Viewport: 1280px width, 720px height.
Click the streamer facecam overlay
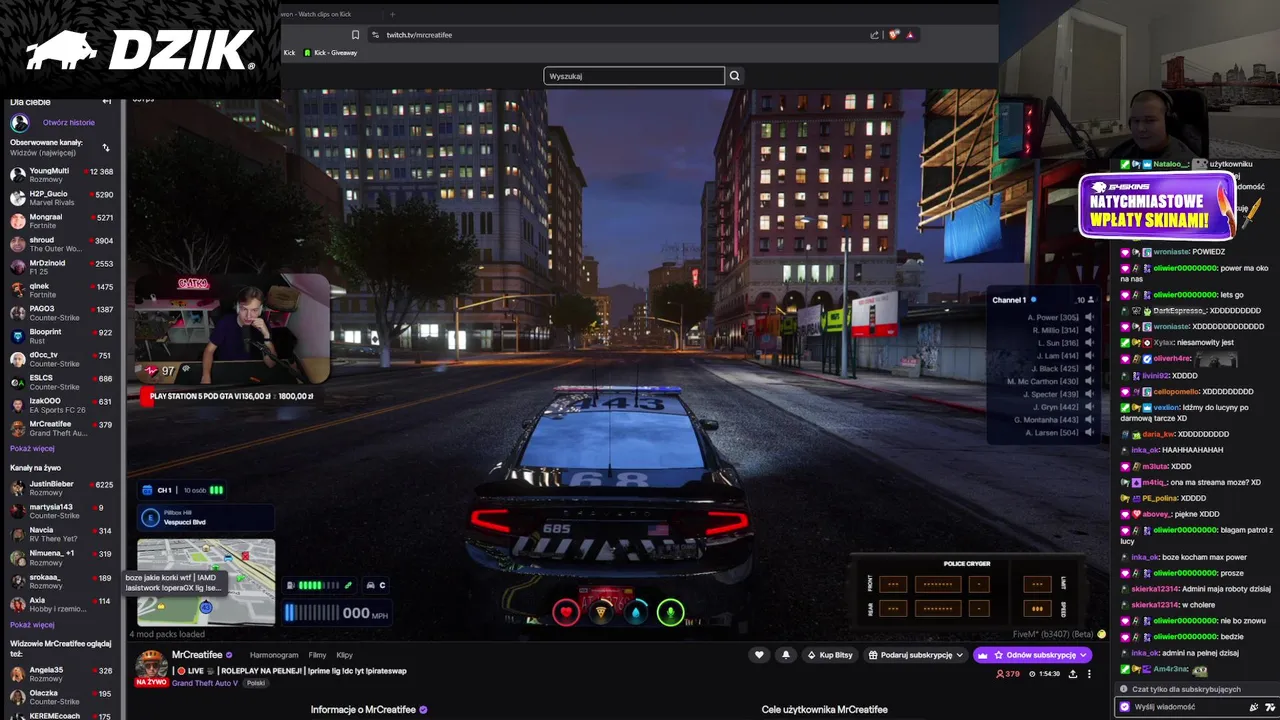pyautogui.click(x=232, y=328)
